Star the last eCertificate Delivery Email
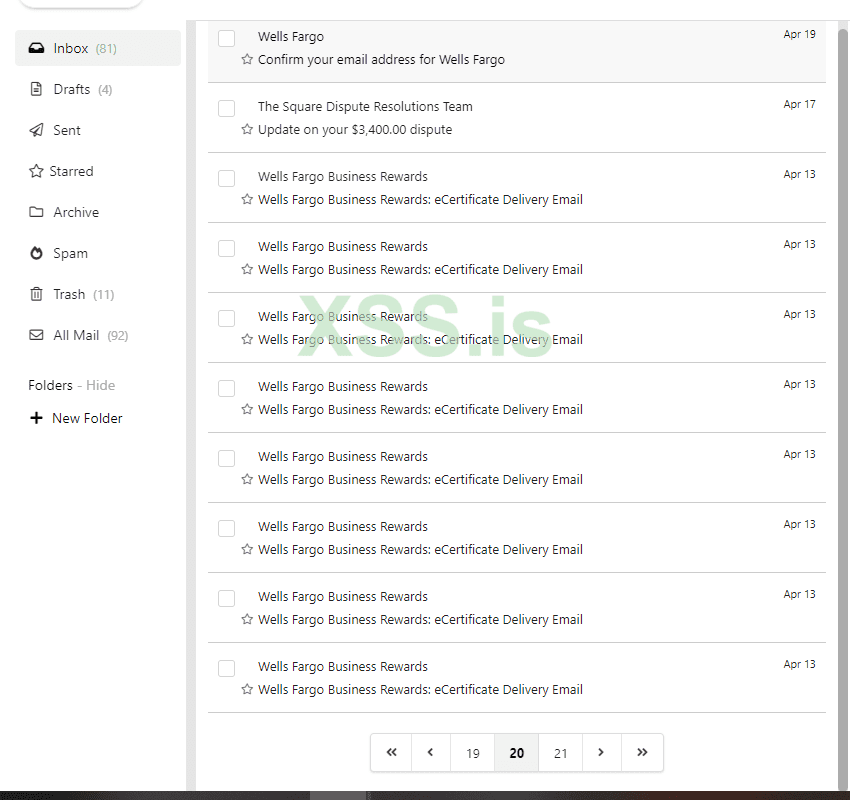 [247, 689]
